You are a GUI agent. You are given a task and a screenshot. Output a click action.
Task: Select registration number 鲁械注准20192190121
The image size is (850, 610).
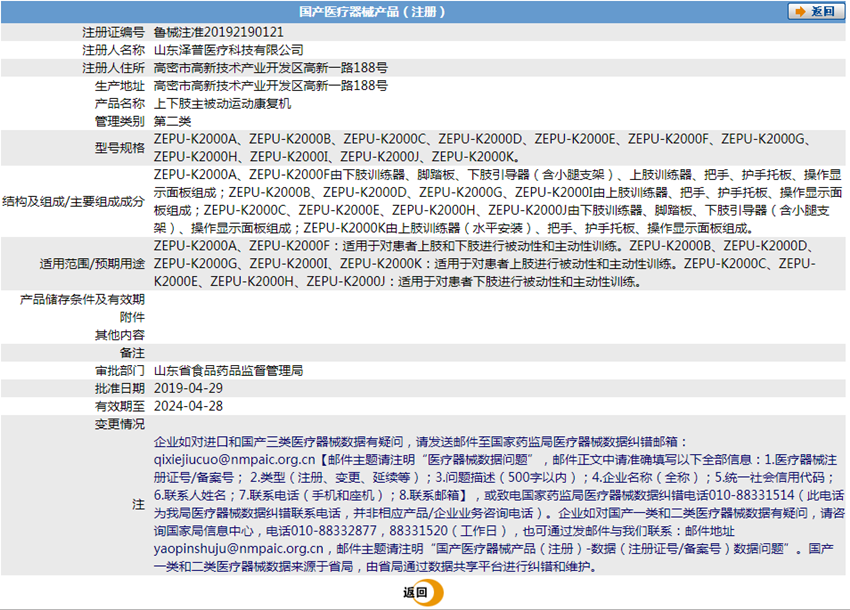point(218,33)
